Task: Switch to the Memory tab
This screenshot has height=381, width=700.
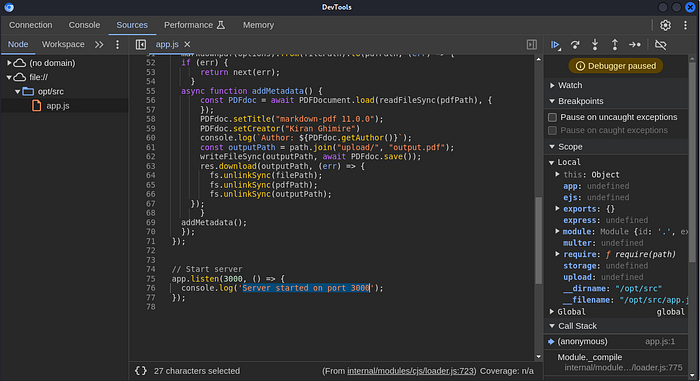Action: (258, 25)
